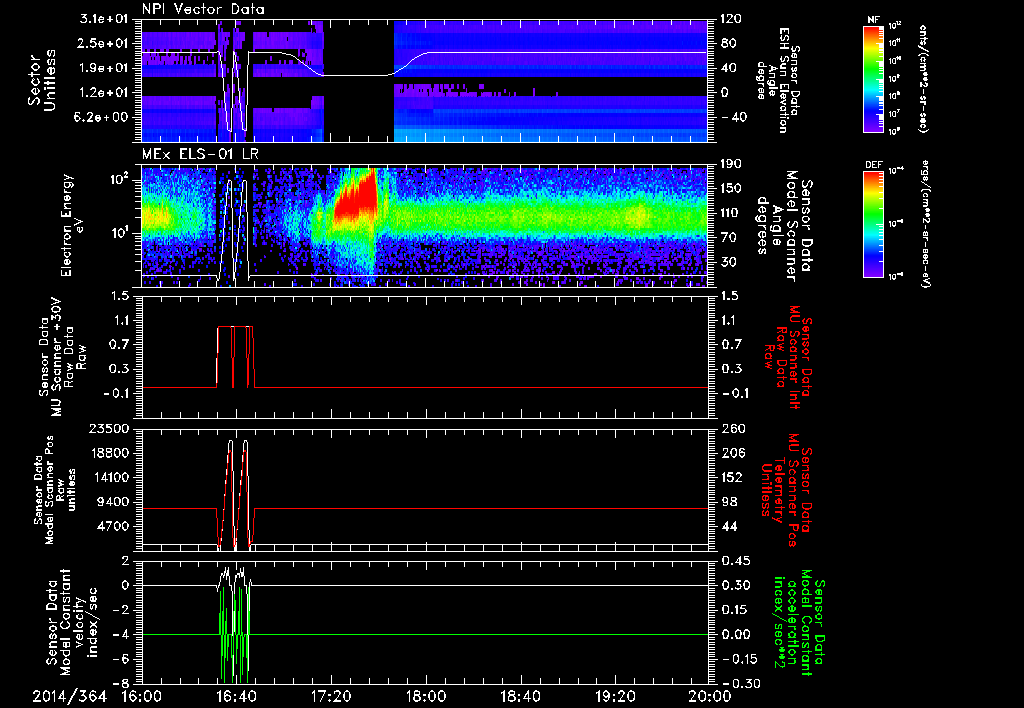Click the 16:40 time axis tick label

236,696
